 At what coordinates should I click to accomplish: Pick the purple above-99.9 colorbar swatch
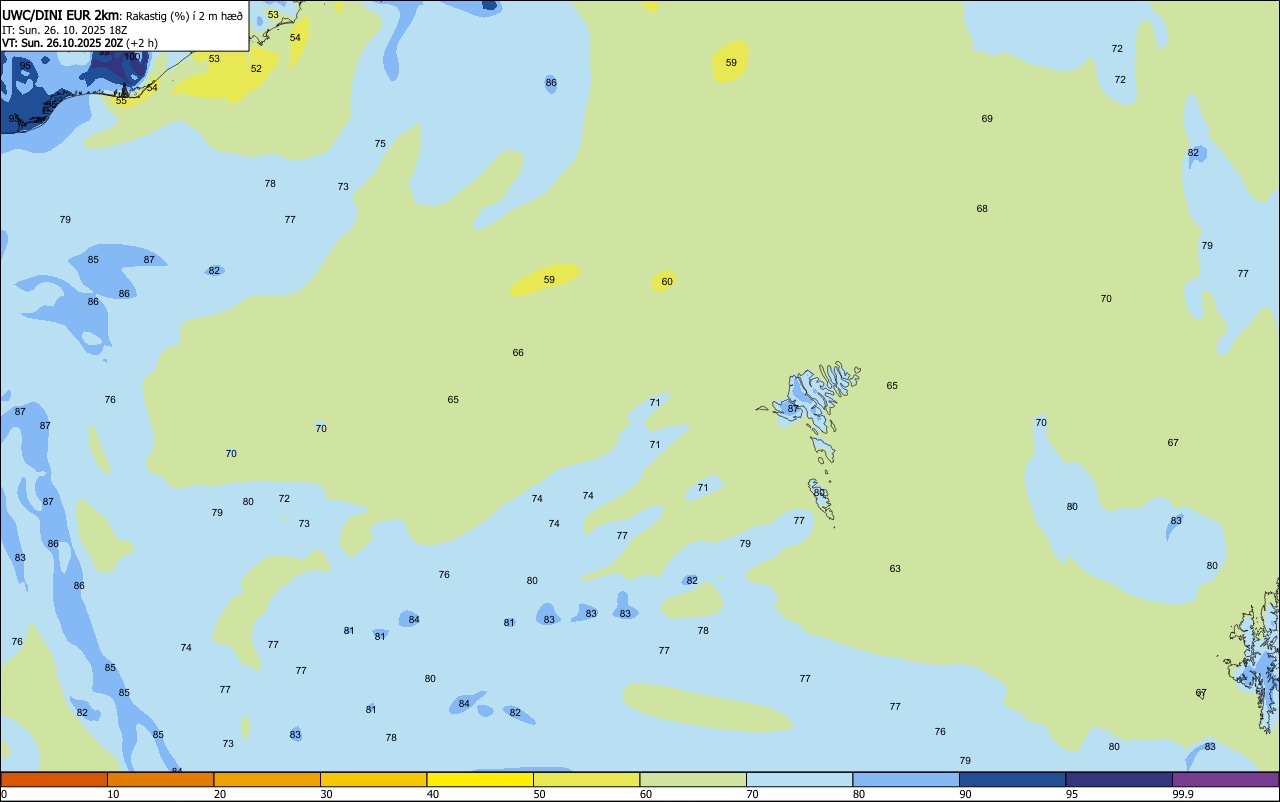(x=1225, y=779)
